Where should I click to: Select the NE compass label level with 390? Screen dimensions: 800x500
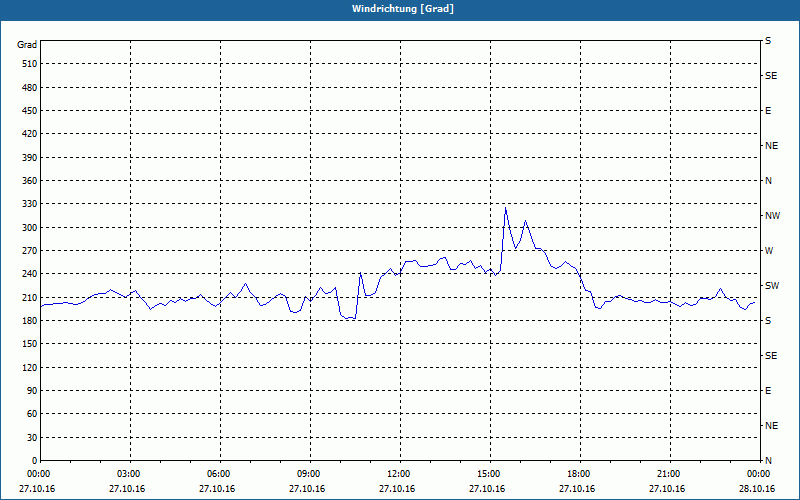771,146
